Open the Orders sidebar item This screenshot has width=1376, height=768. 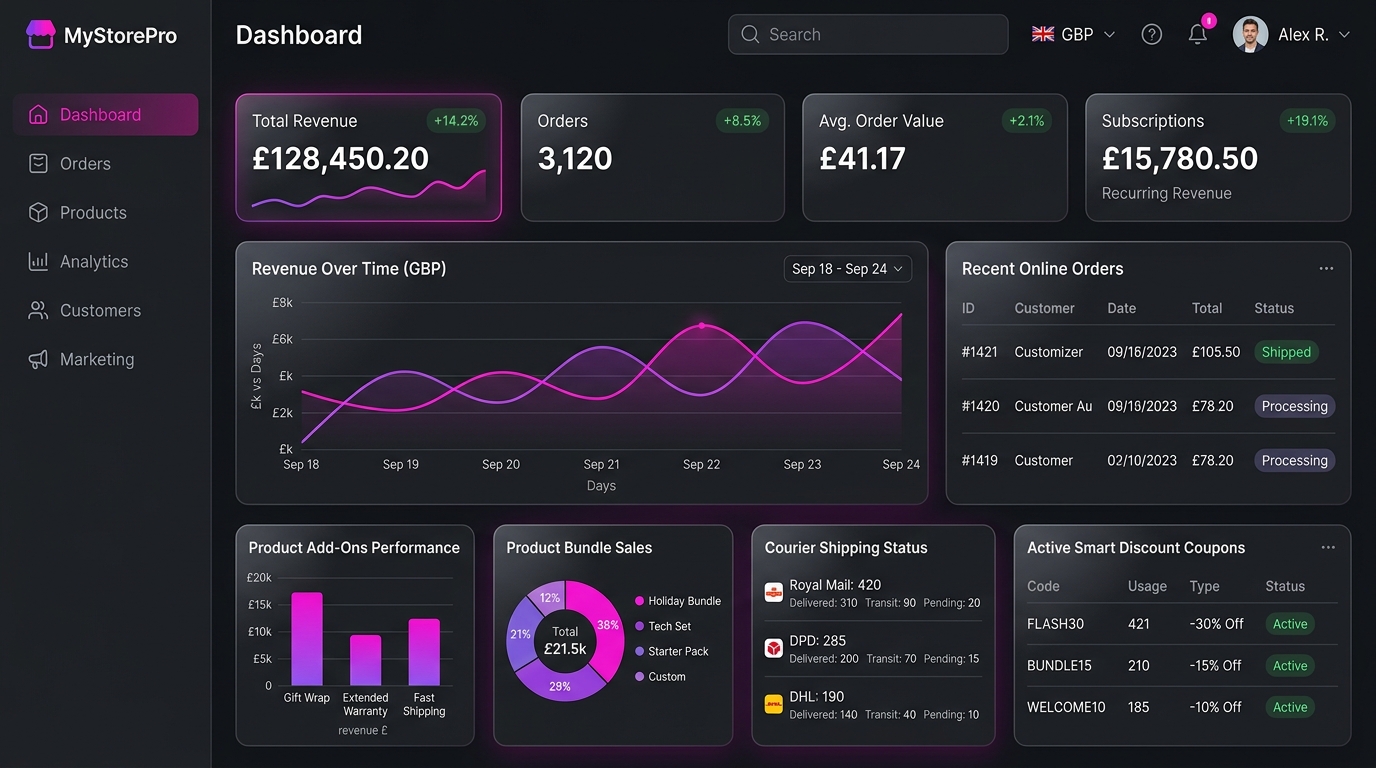106,164
